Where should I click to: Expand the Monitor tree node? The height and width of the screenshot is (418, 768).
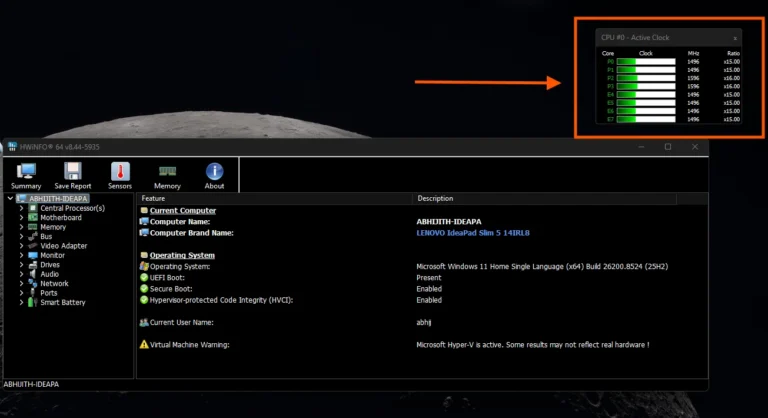(21, 255)
